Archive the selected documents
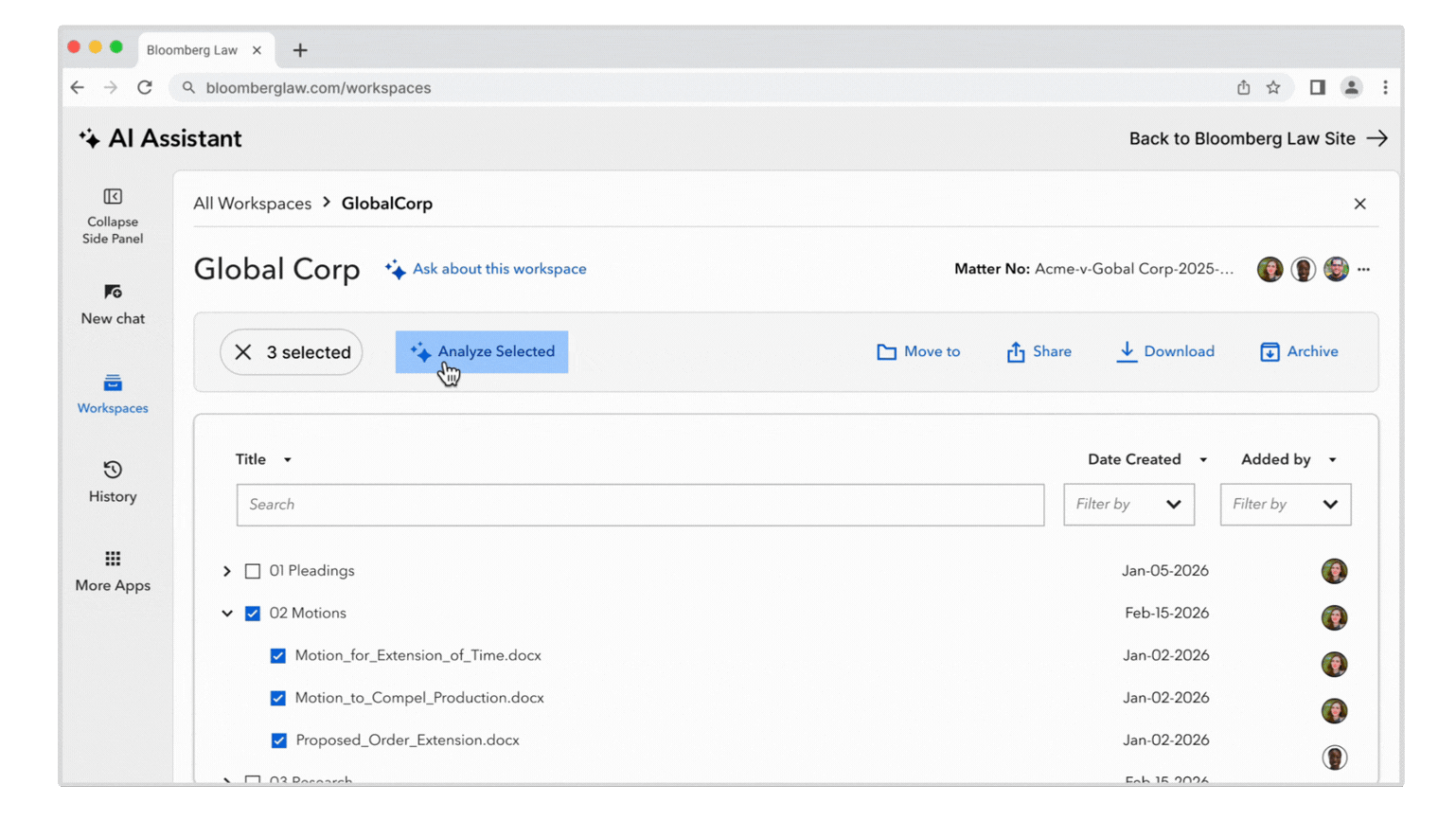This screenshot has width=1456, height=820. click(1299, 351)
